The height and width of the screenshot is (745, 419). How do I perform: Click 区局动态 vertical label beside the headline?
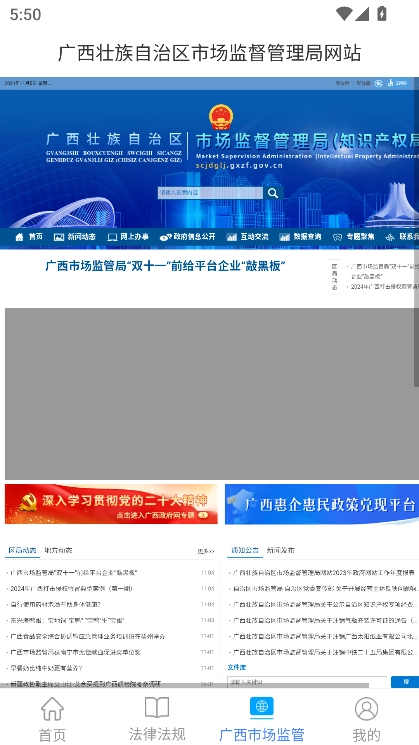click(334, 277)
